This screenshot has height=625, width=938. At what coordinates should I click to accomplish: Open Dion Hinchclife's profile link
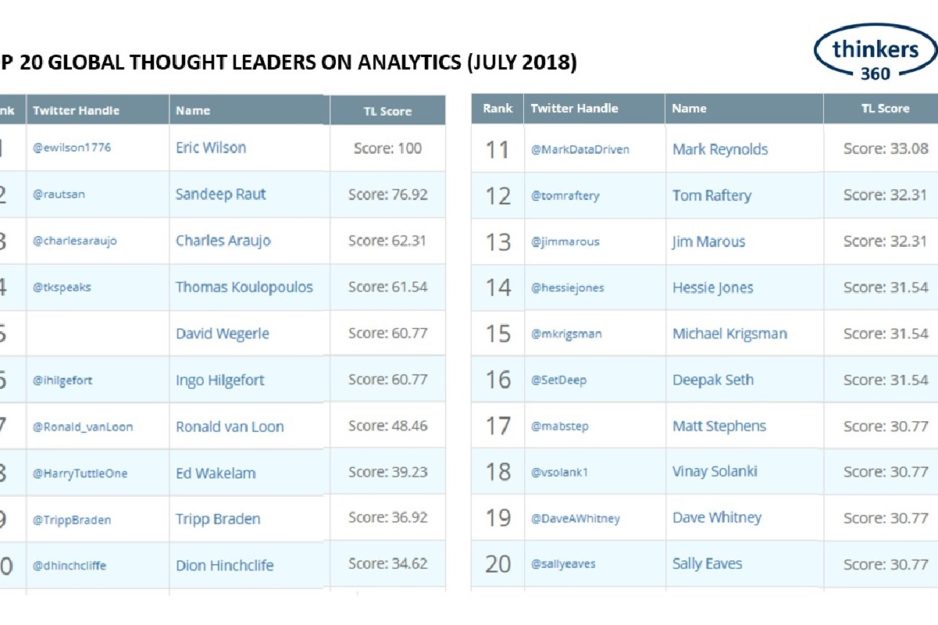pyautogui.click(x=225, y=565)
